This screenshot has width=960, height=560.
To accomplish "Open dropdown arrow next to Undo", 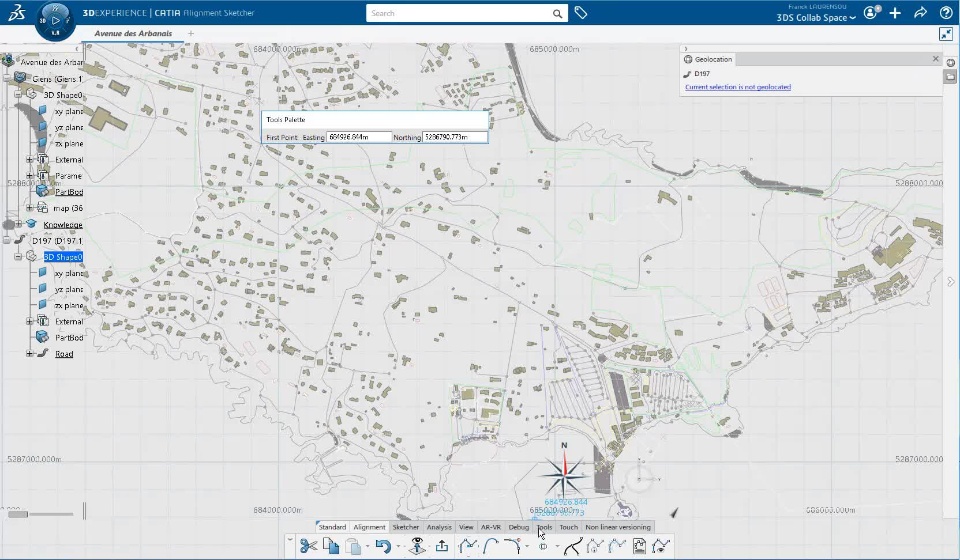I will (x=398, y=546).
